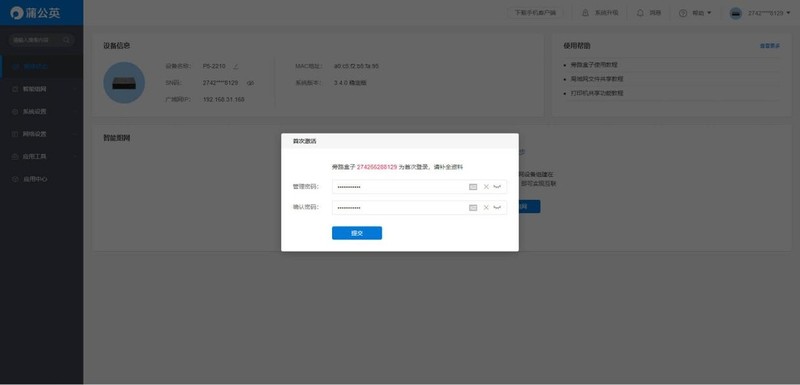Click the 提交 submit button
Screen dimensions: 800x385
357,233
